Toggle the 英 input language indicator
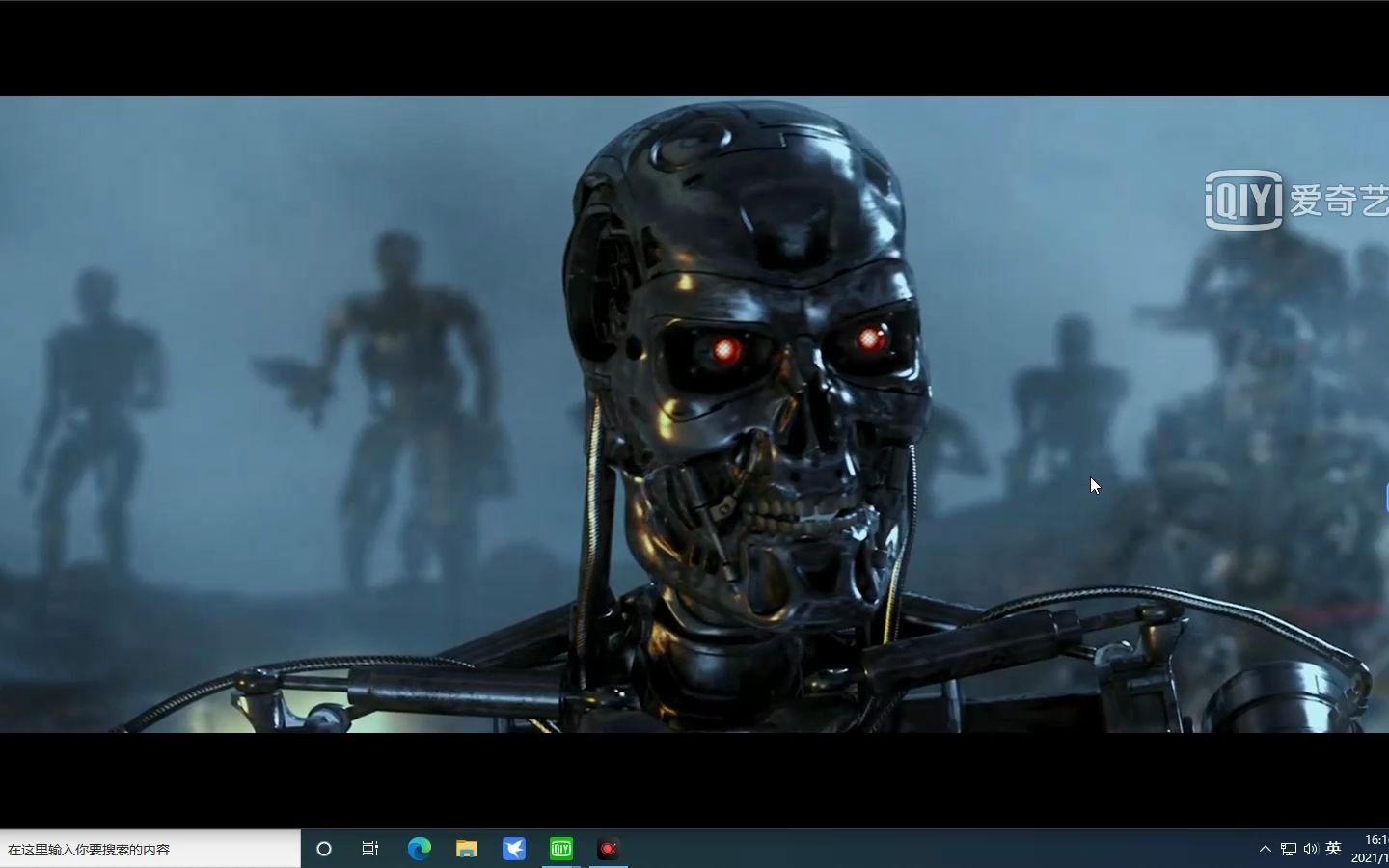Image resolution: width=1389 pixels, height=868 pixels. click(1333, 849)
